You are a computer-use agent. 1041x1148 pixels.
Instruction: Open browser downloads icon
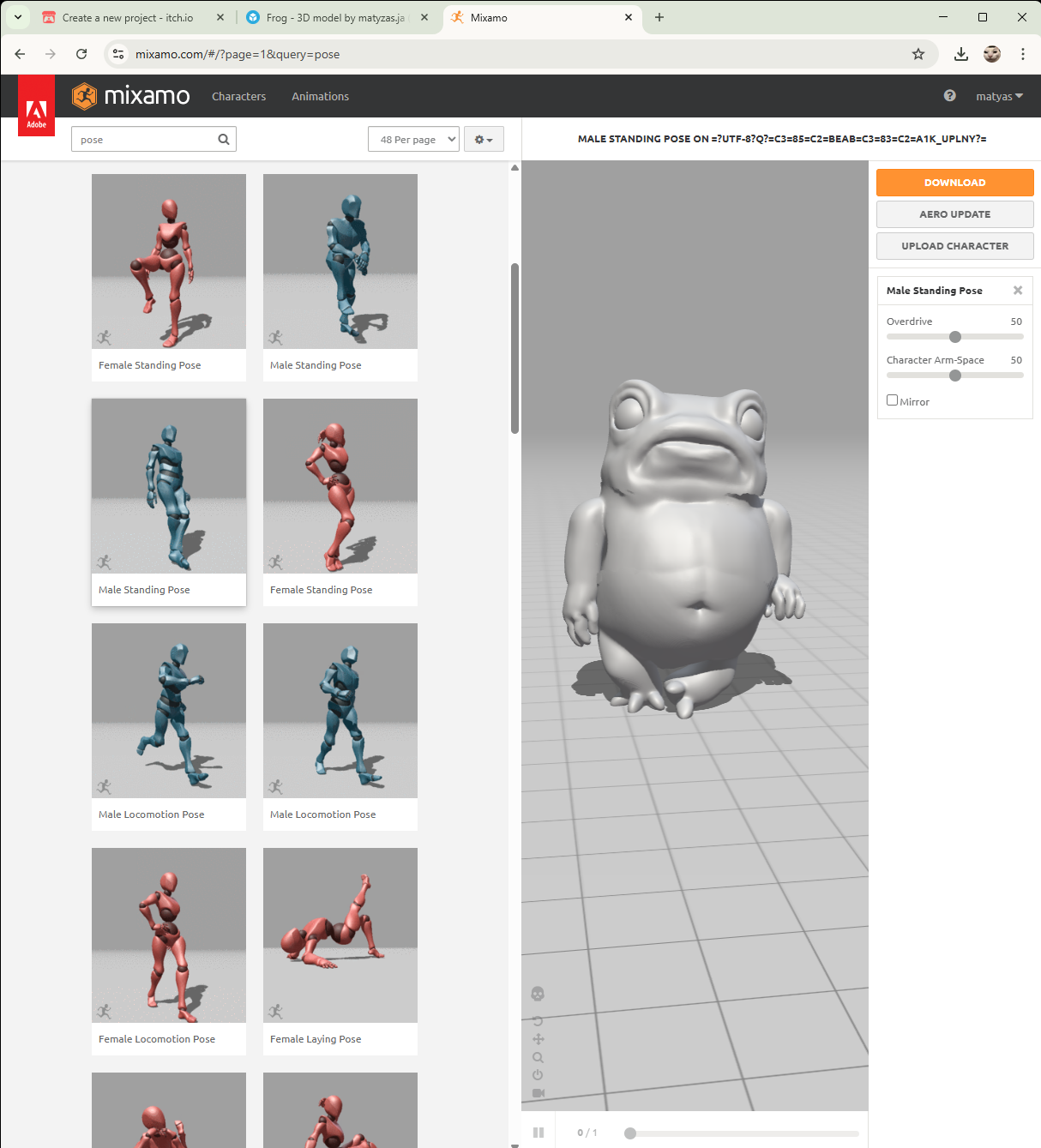(961, 54)
